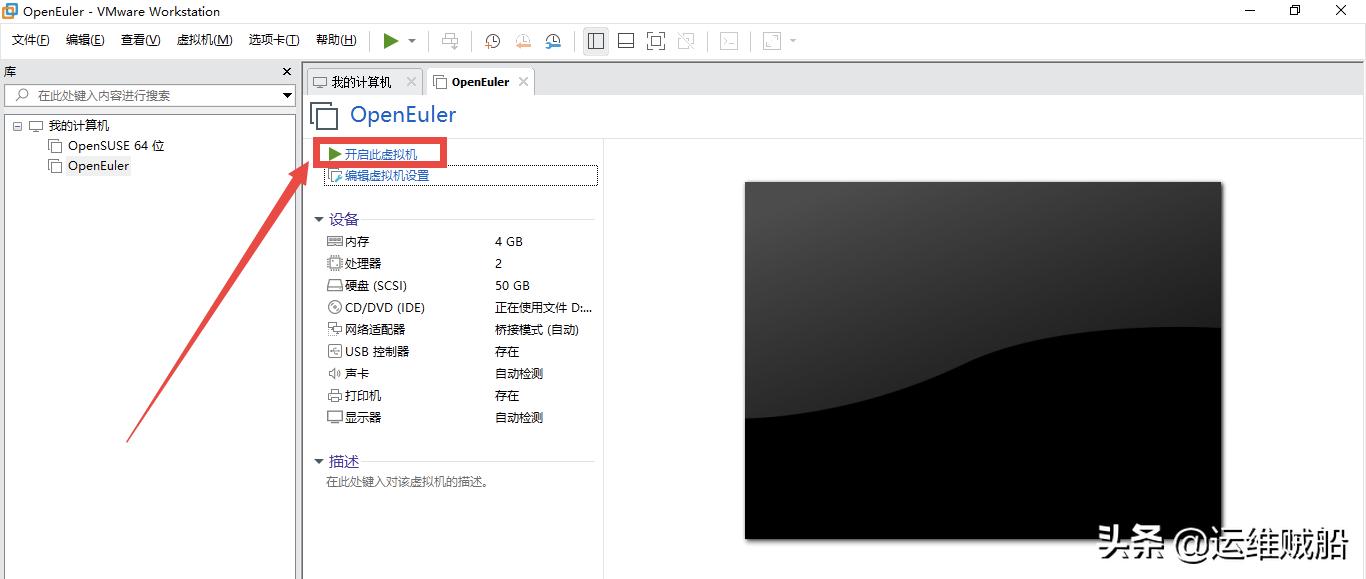Open the 编辑 menu
This screenshot has width=1366, height=579.
coord(85,40)
